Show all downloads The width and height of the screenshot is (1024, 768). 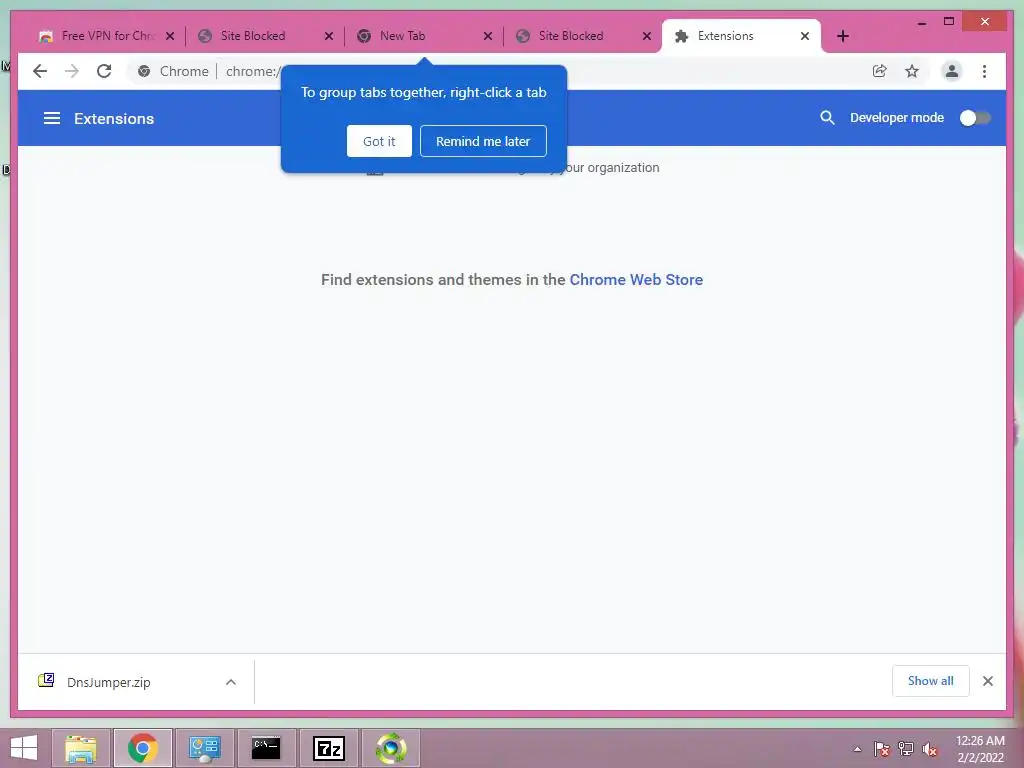click(931, 681)
